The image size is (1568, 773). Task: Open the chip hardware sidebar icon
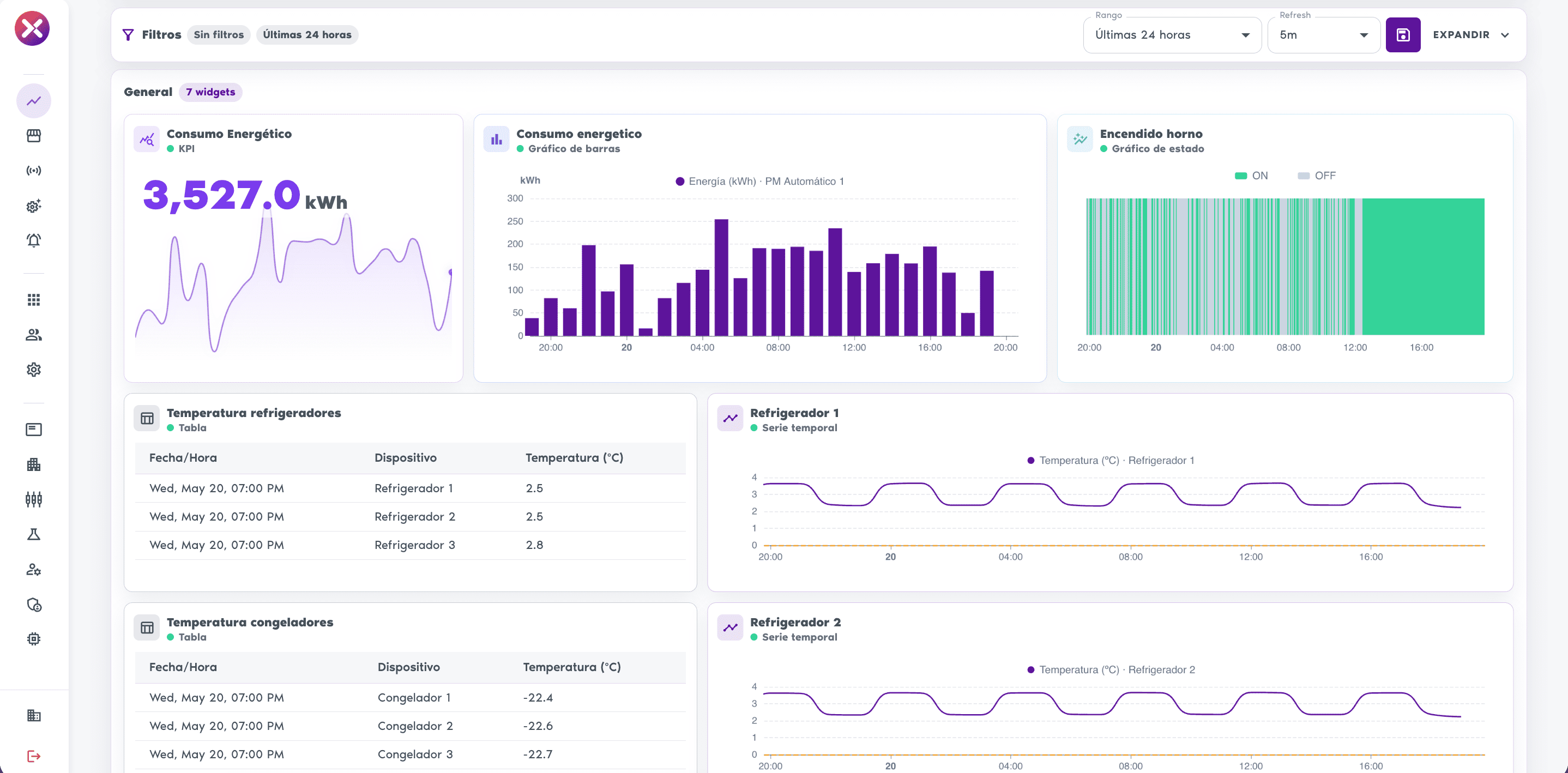click(x=34, y=638)
